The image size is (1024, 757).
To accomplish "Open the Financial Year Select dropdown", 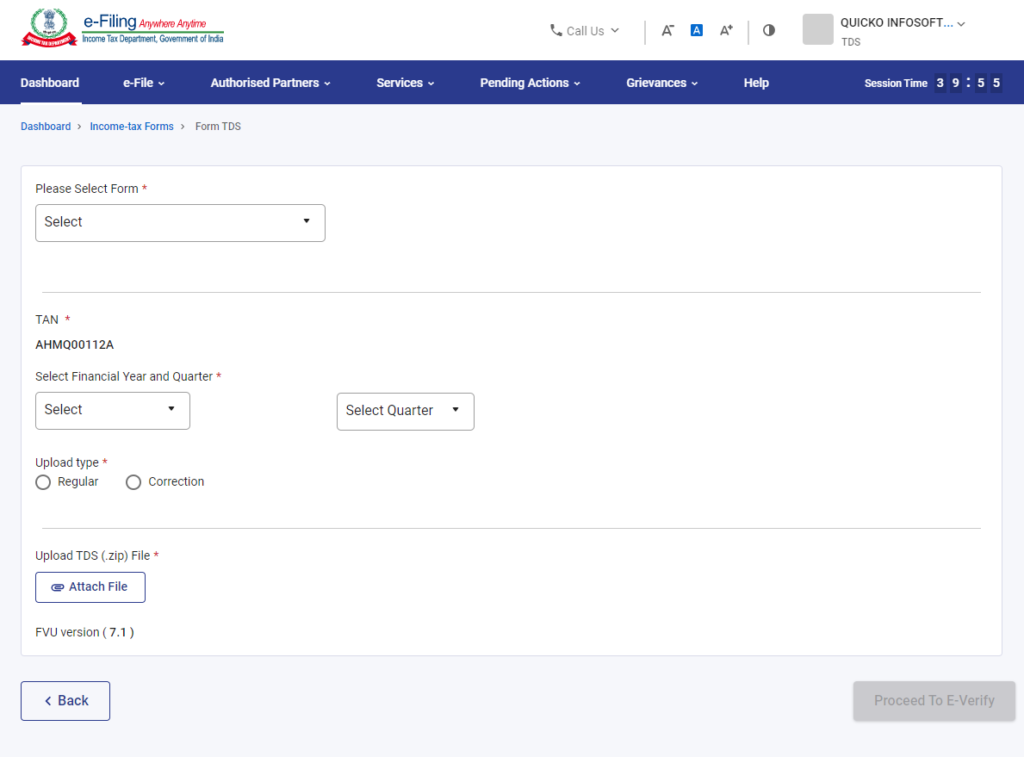I will tap(112, 410).
